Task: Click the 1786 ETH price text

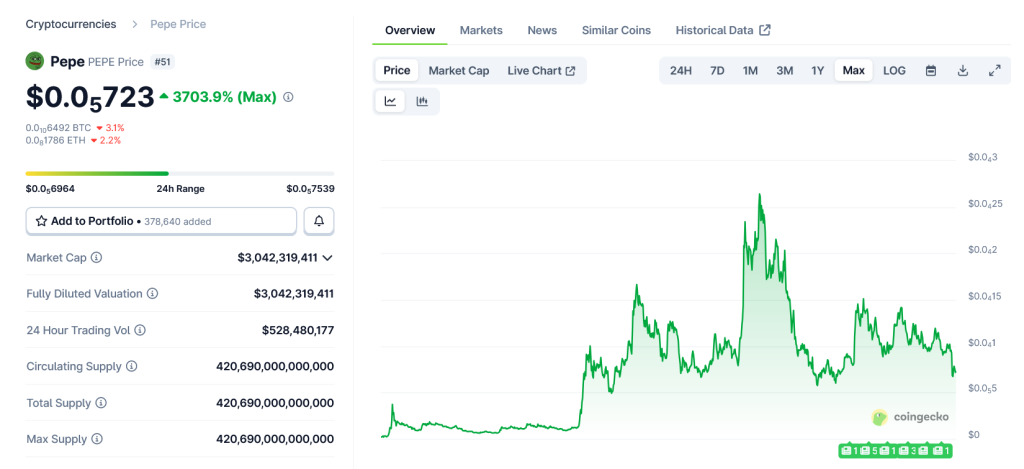Action: click(x=56, y=140)
